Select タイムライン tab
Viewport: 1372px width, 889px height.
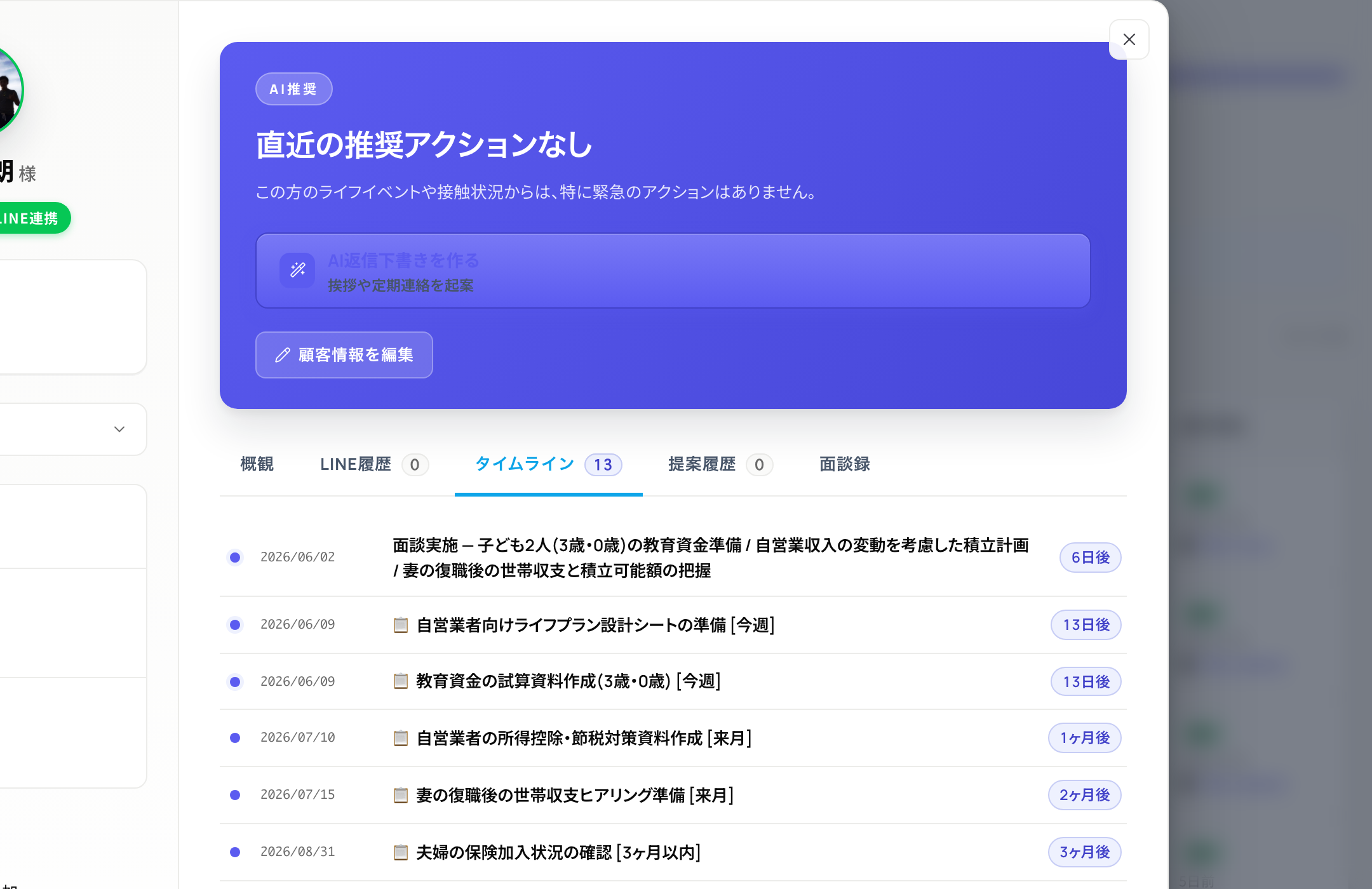pyautogui.click(x=548, y=464)
